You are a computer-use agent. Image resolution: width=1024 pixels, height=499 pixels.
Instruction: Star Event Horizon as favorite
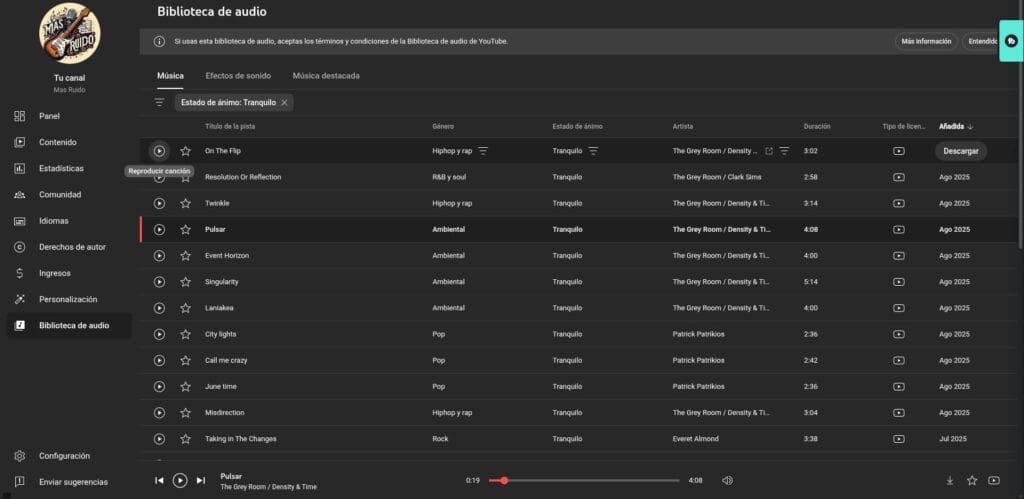(x=185, y=255)
